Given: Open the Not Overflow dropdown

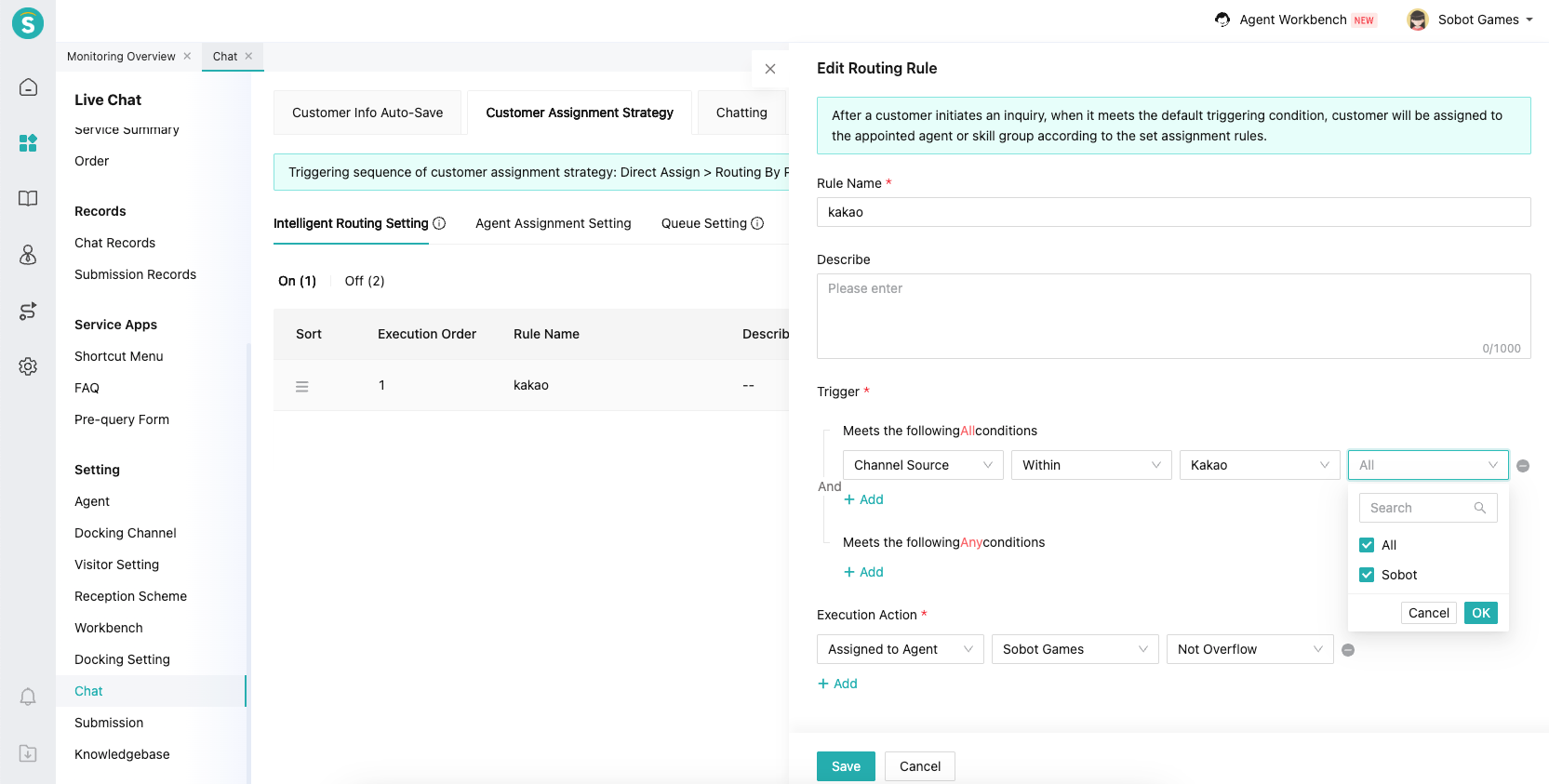Looking at the screenshot, I should 1249,649.
